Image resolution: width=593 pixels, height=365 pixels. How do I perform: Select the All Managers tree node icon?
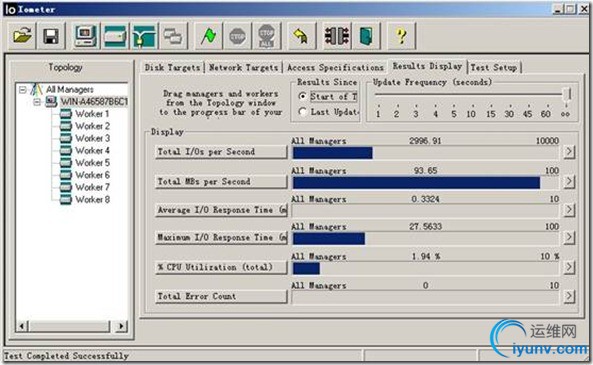[x=37, y=90]
